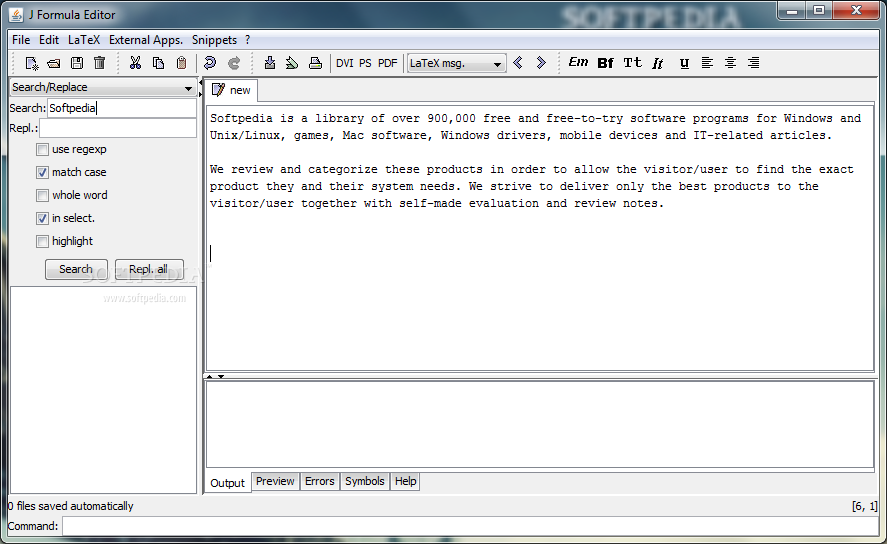Switch to the Symbols tab
The width and height of the screenshot is (887, 544).
point(365,481)
